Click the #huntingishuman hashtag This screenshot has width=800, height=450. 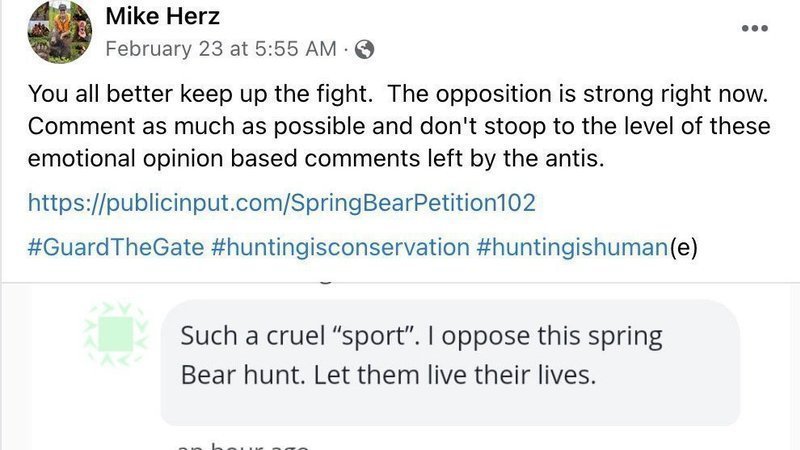(571, 248)
